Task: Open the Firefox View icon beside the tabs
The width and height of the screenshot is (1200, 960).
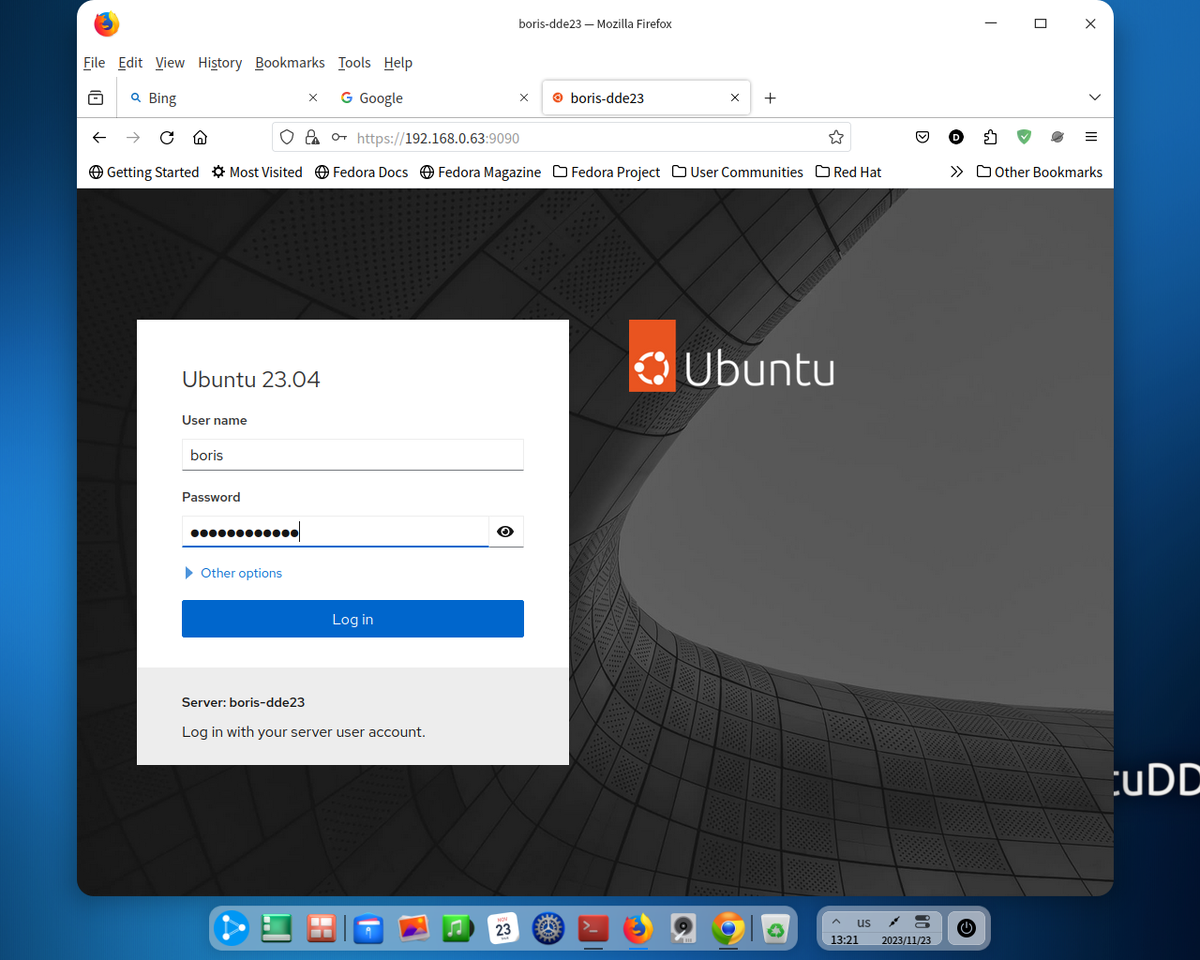Action: 95,98
